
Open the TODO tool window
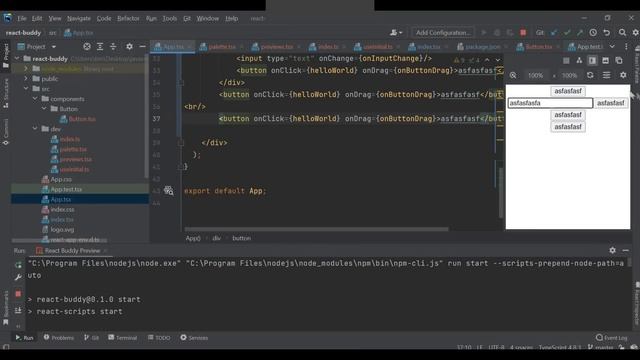[159, 338]
